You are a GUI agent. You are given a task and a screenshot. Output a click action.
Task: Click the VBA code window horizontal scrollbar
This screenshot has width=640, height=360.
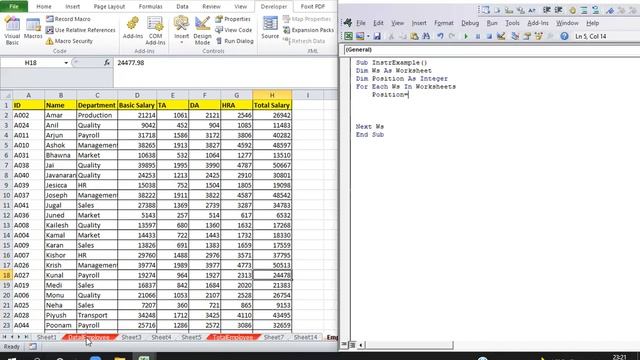click(409, 345)
